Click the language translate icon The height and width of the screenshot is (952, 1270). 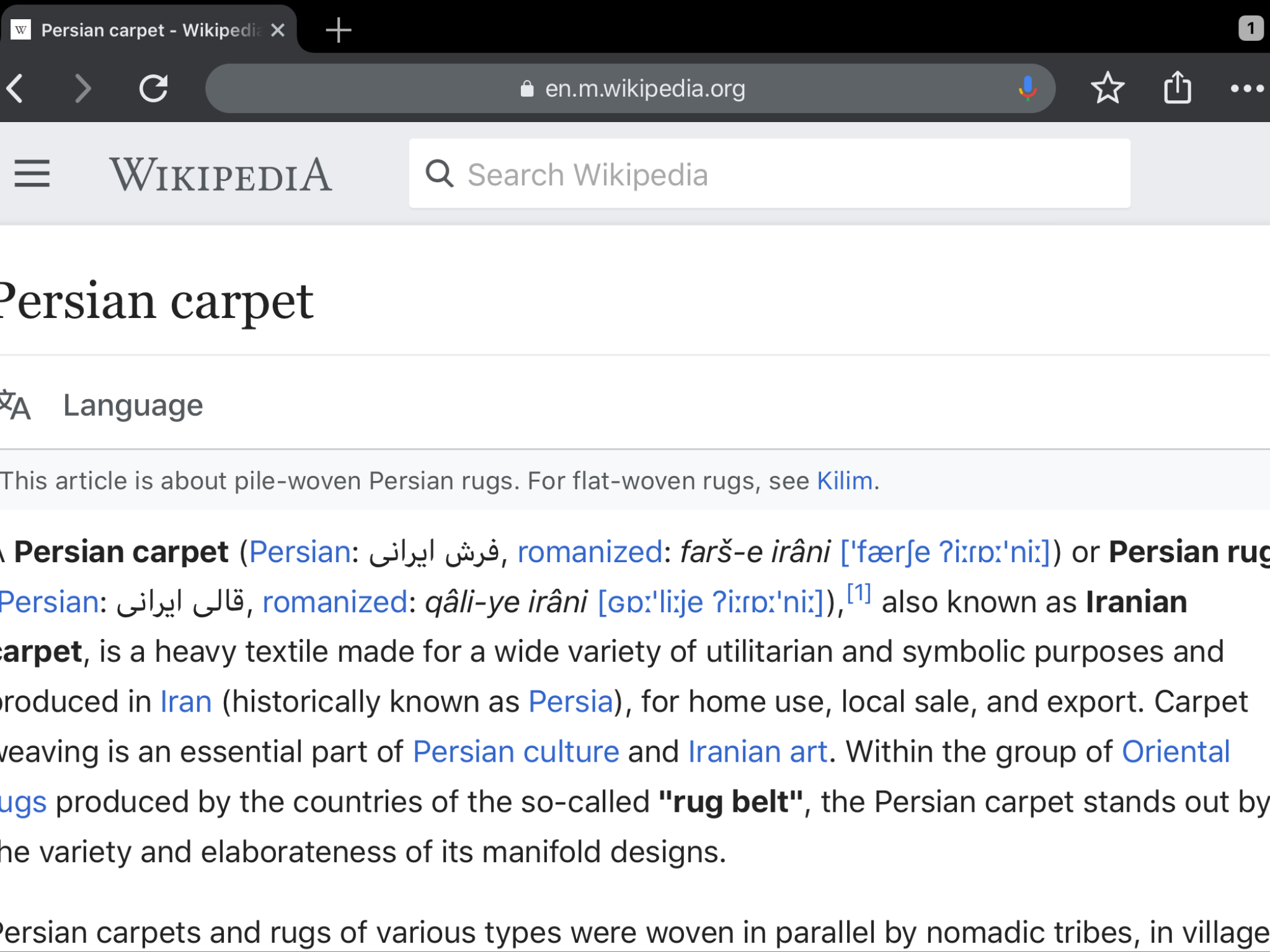coord(15,405)
